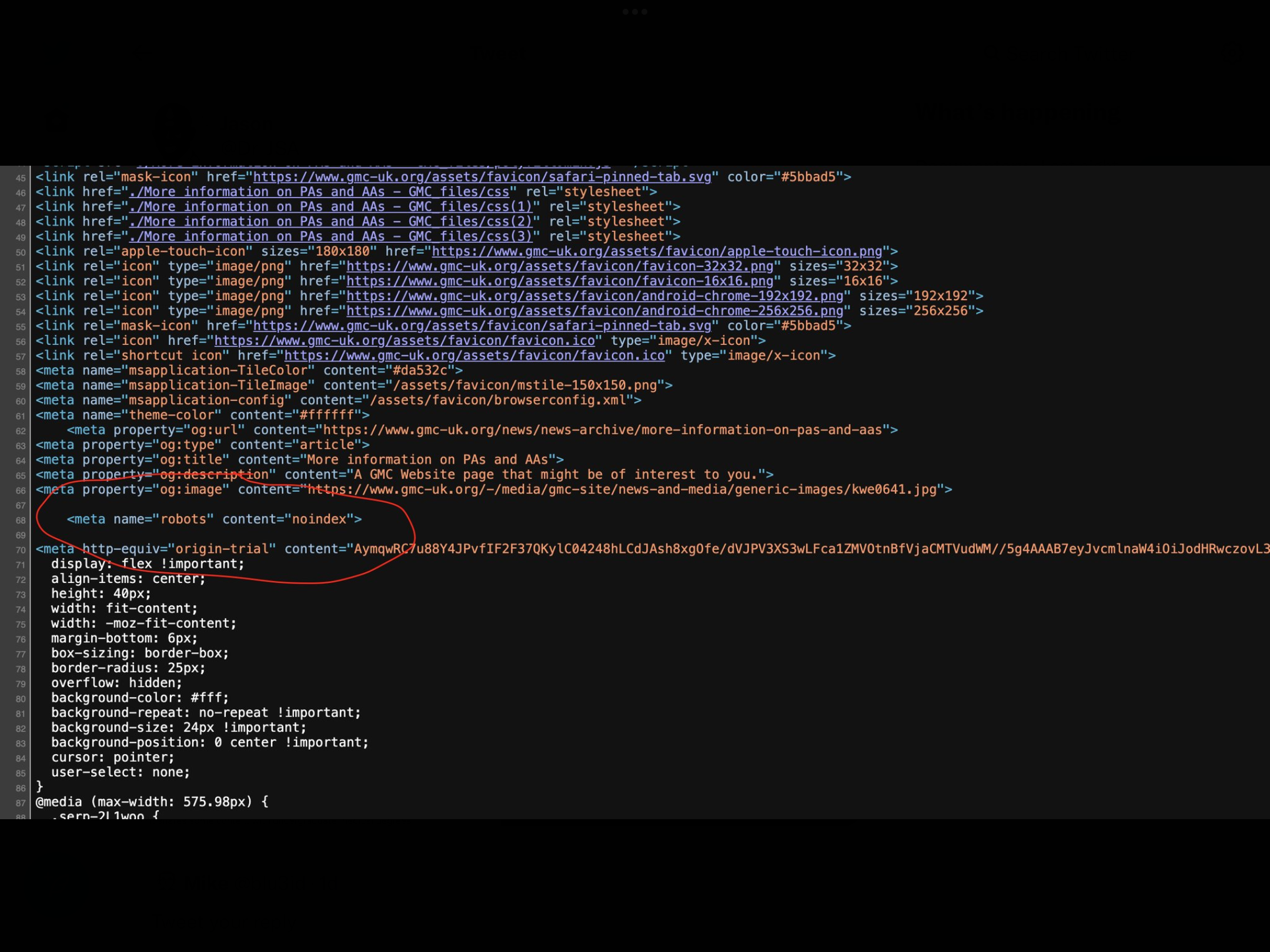Open the apple-touch-icon.png link
Viewport: 1270px width, 952px height.
[657, 252]
